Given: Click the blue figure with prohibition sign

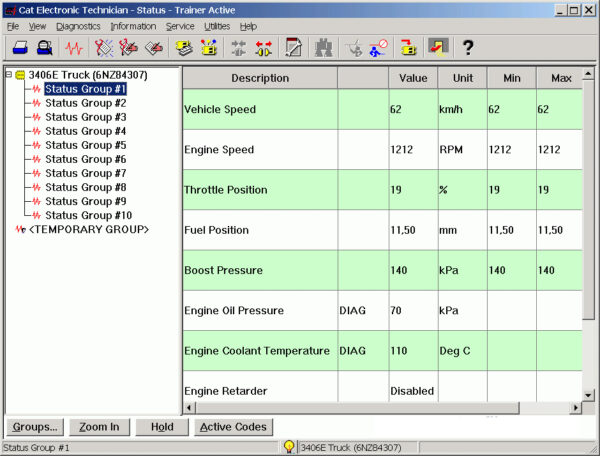Looking at the screenshot, I should click(378, 48).
